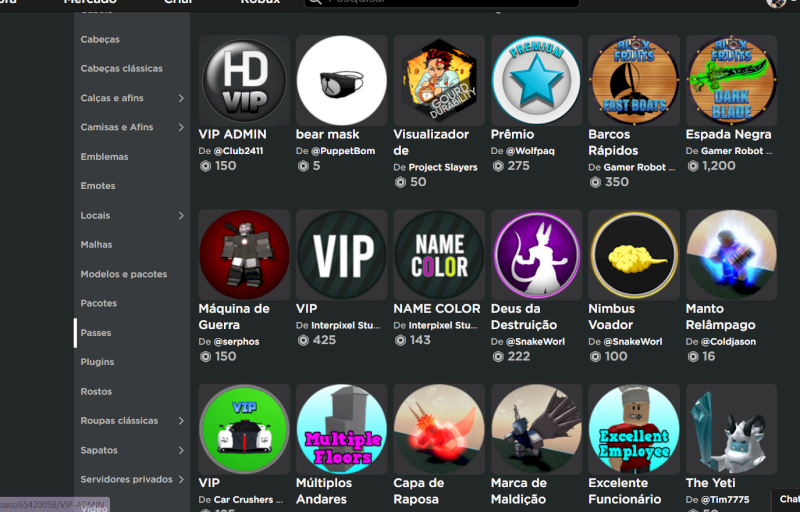This screenshot has height=512, width=800.
Task: Click the Marca de Maldição icon
Action: pos(537,429)
